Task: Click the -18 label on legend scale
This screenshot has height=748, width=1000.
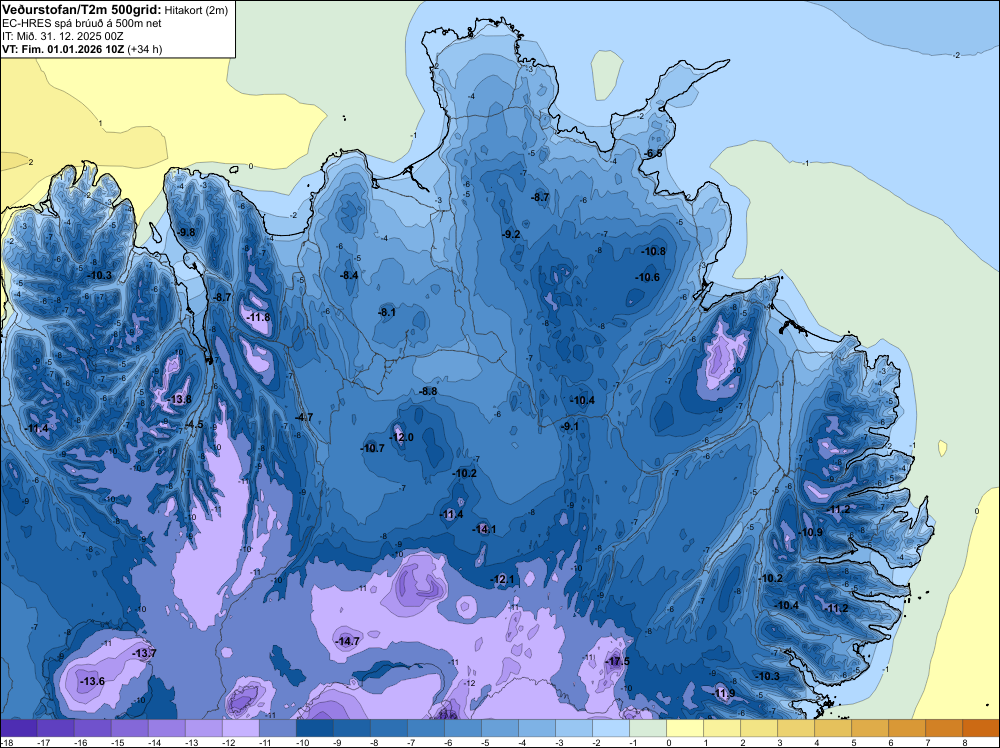Action: click(x=8, y=742)
